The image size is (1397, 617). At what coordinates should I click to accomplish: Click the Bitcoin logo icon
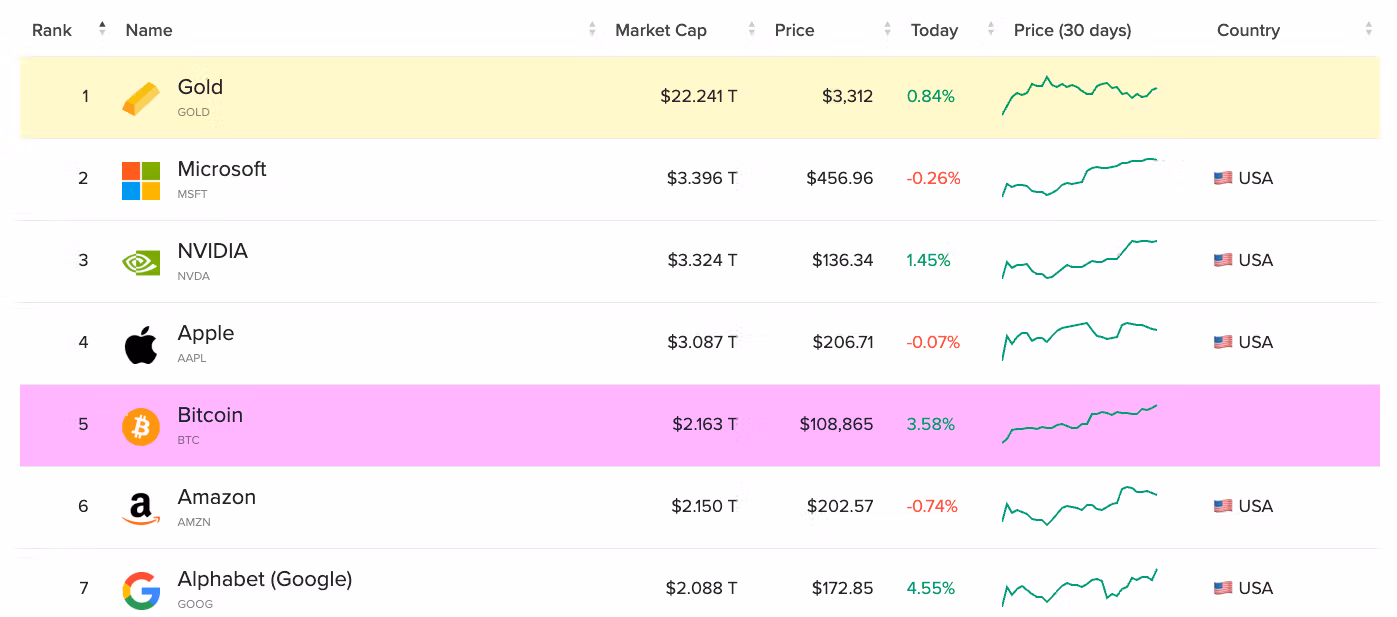pos(141,426)
